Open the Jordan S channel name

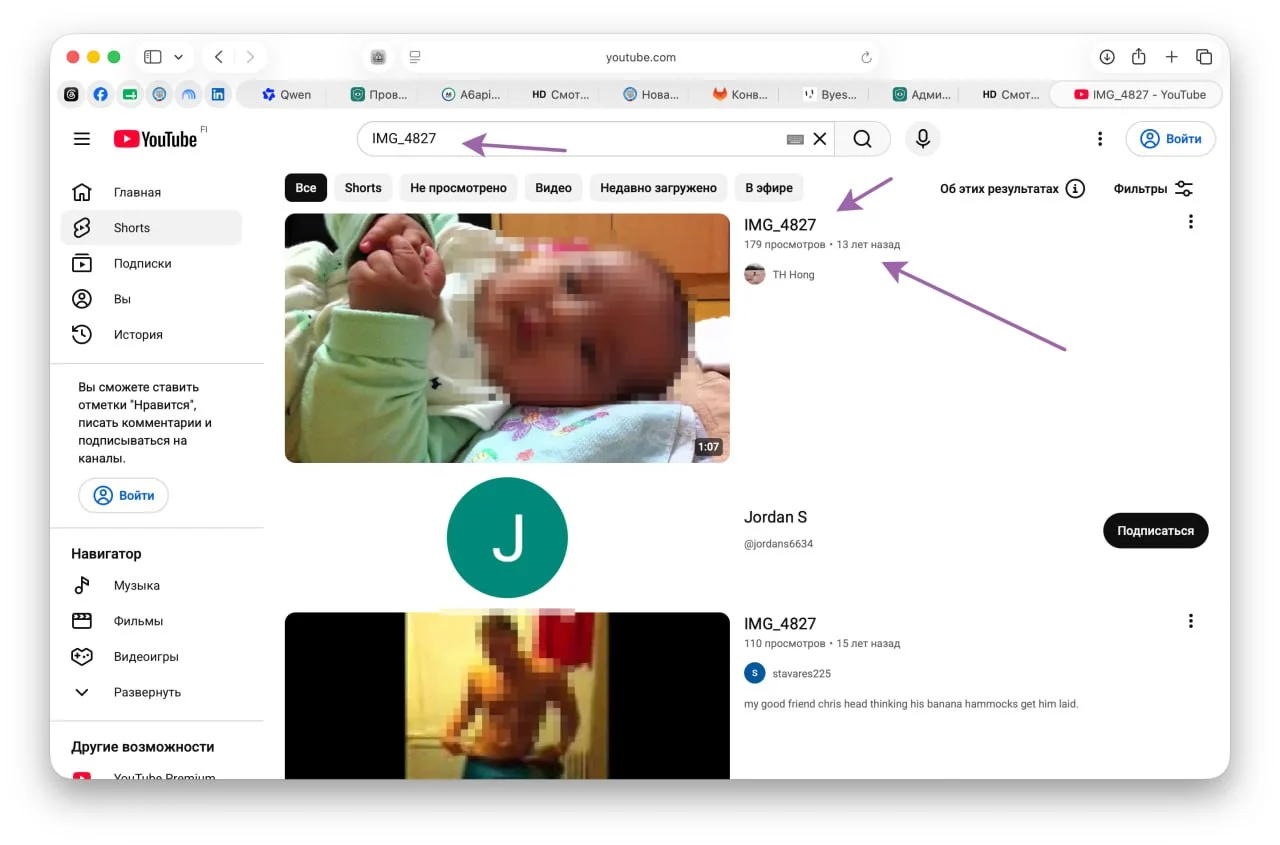(775, 517)
